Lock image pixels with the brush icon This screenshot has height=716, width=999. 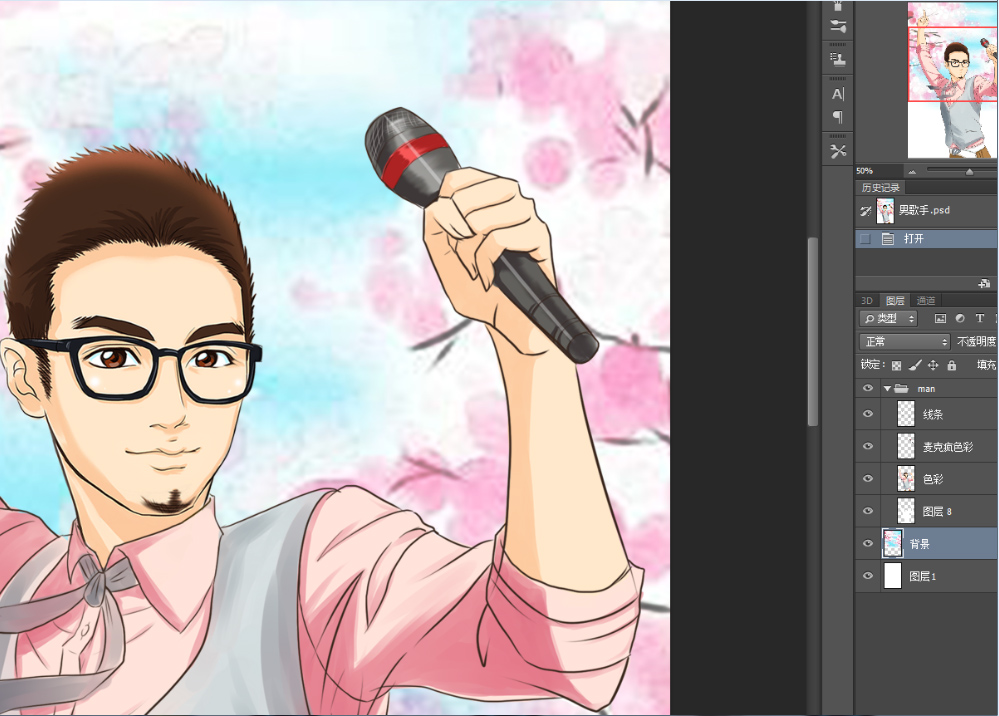pyautogui.click(x=914, y=366)
